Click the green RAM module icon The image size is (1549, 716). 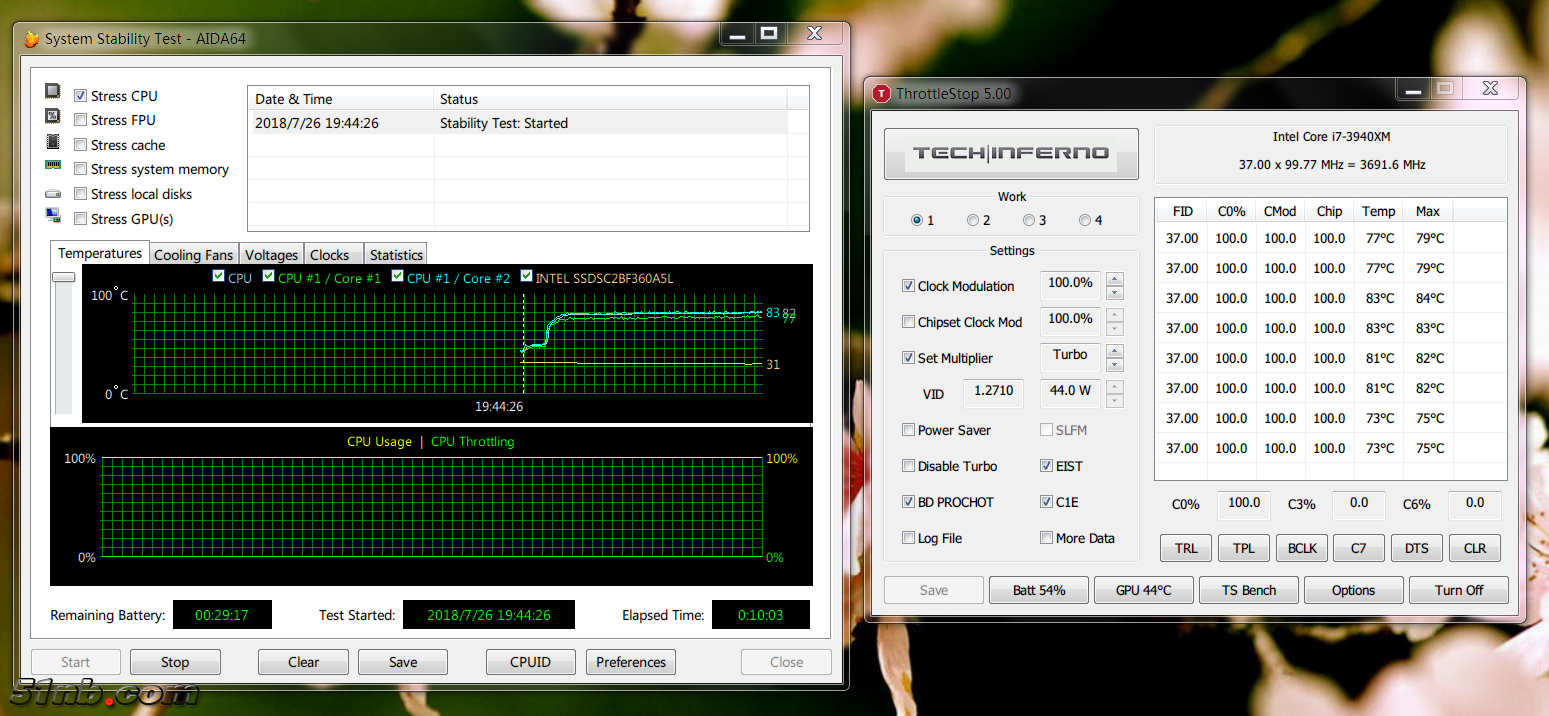[53, 166]
